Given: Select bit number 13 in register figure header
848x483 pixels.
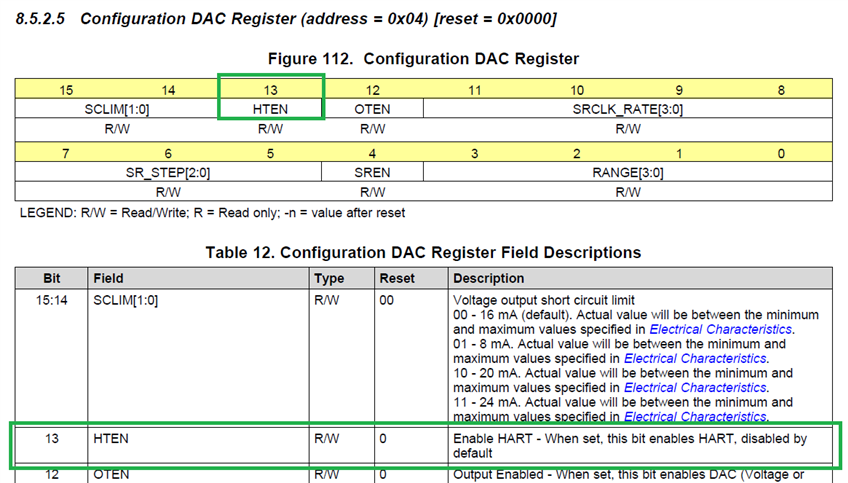Looking at the screenshot, I should (270, 90).
